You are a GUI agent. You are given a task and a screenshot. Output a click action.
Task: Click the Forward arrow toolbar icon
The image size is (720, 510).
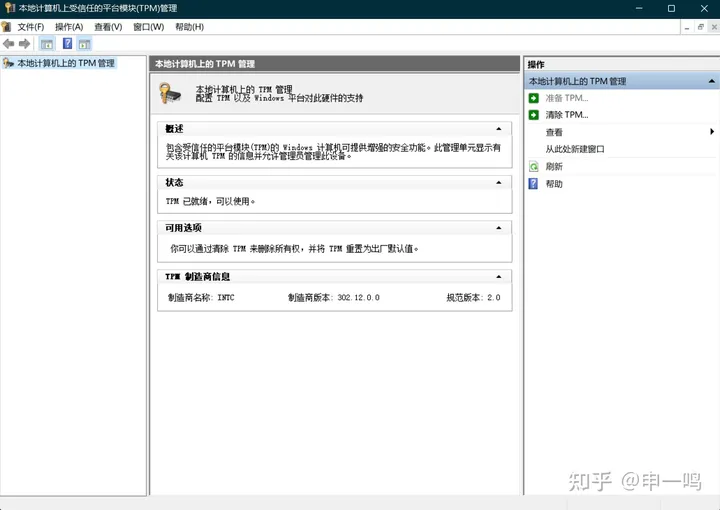[24, 44]
